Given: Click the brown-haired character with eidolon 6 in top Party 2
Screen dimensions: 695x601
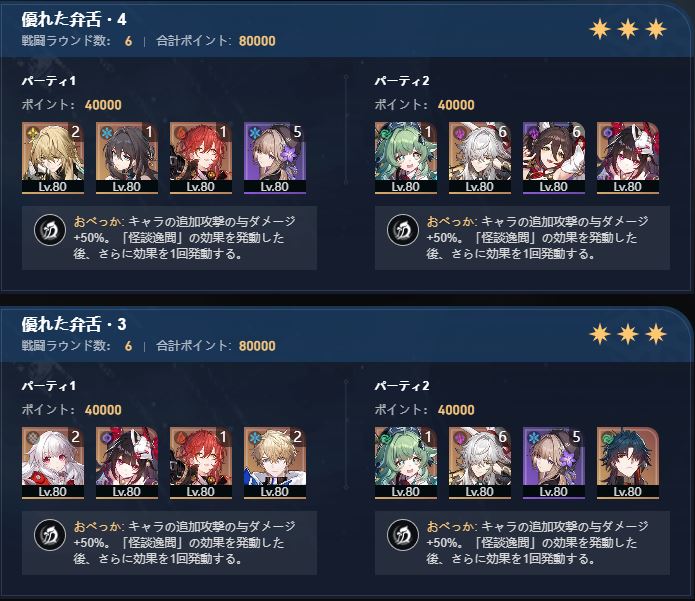Looking at the screenshot, I should coord(554,158).
